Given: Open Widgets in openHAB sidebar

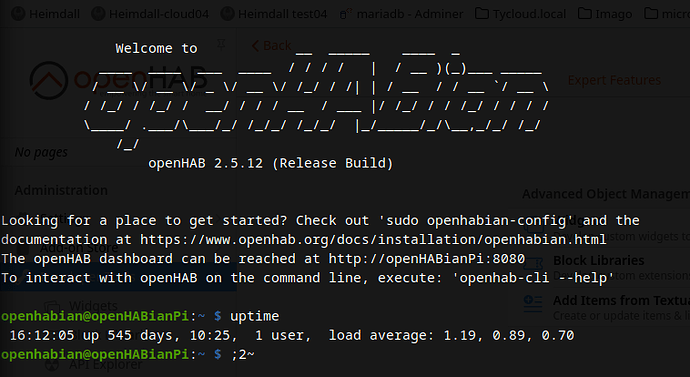Looking at the screenshot, I should coord(93,305).
